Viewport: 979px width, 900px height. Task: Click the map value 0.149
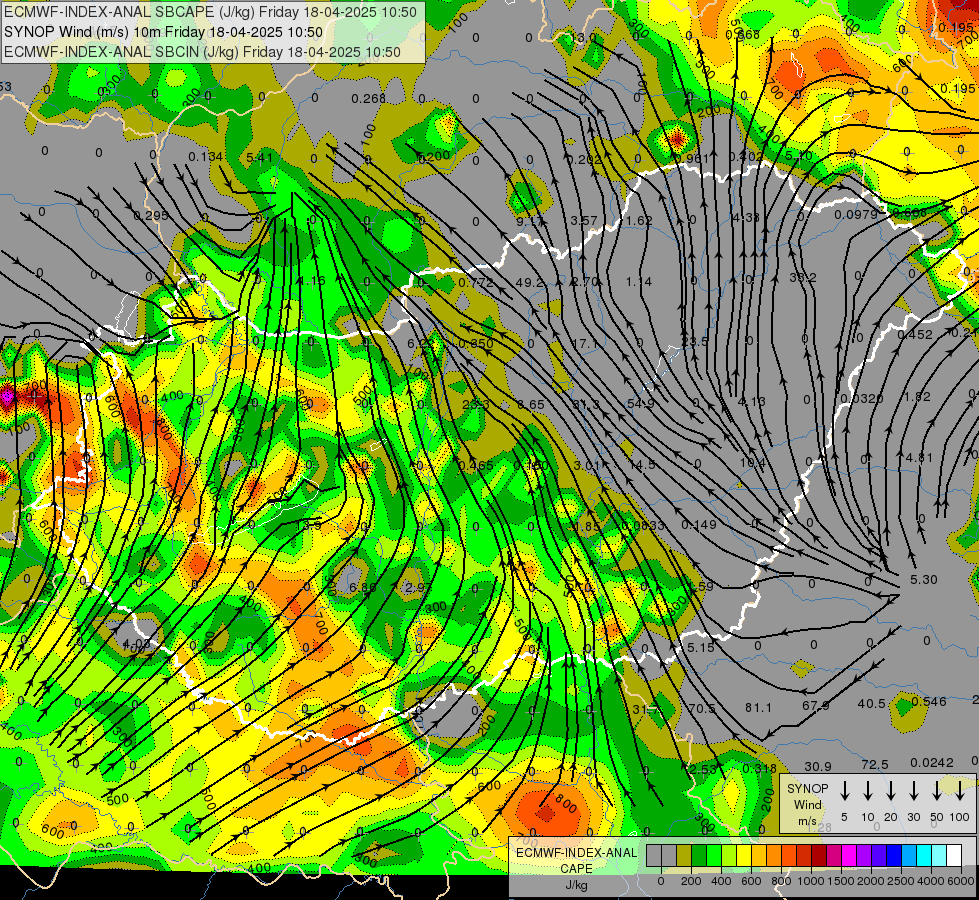click(699, 525)
